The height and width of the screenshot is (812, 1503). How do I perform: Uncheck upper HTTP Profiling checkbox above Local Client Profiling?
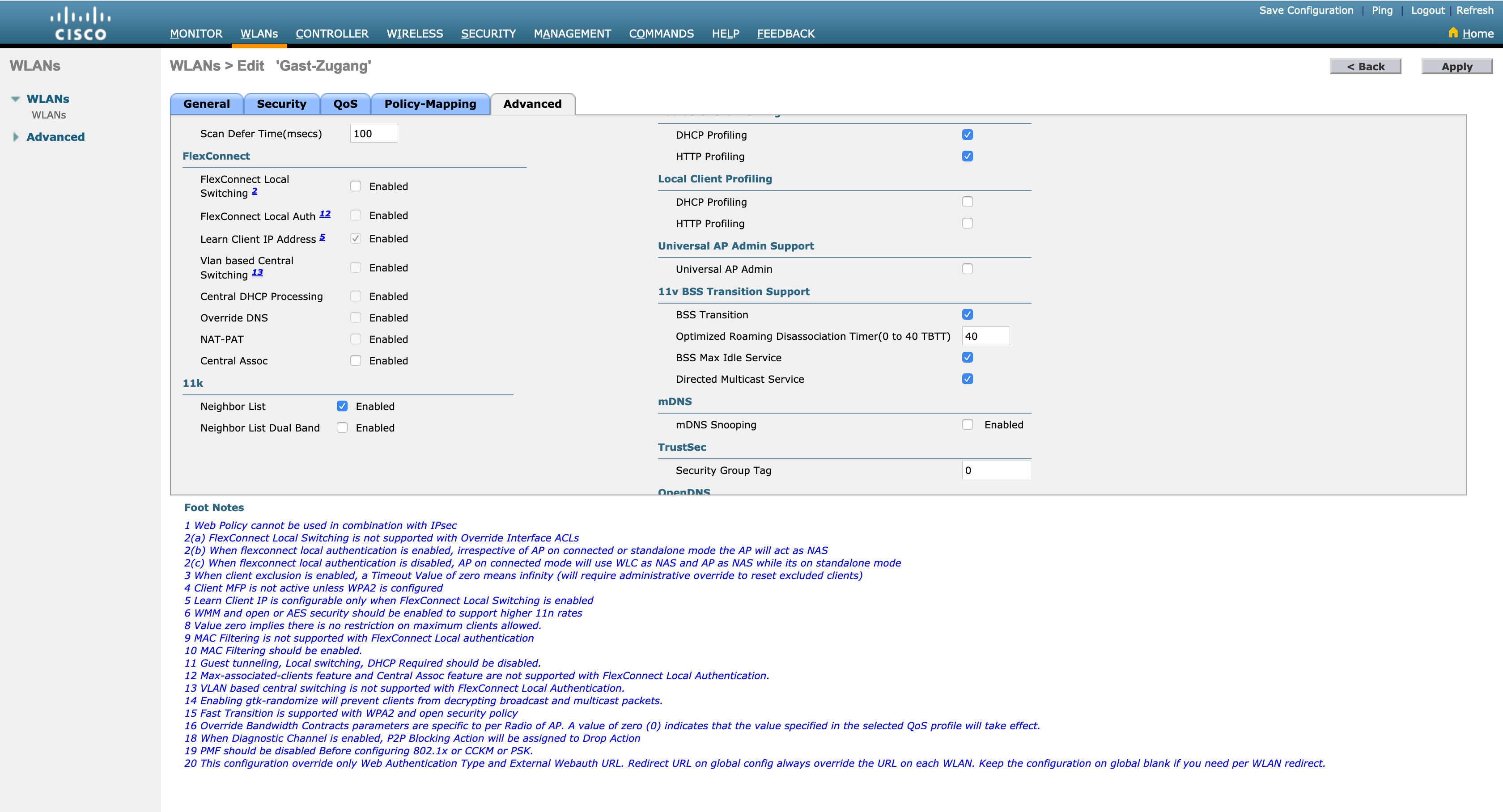click(x=968, y=156)
